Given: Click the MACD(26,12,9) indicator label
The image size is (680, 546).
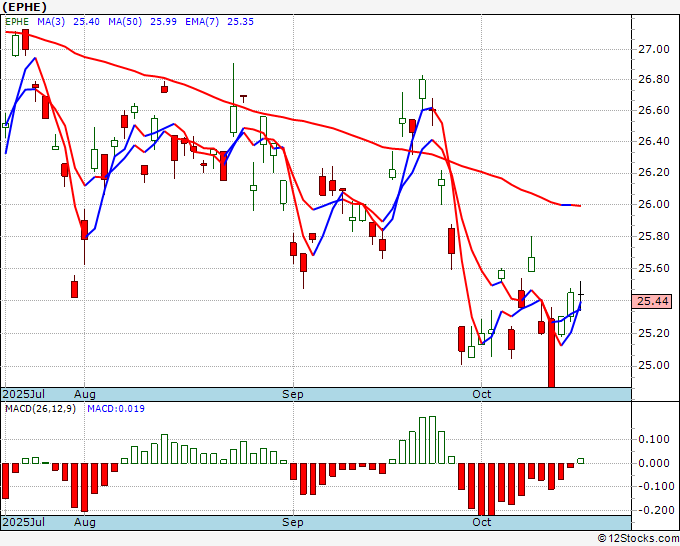Looking at the screenshot, I should point(40,409).
